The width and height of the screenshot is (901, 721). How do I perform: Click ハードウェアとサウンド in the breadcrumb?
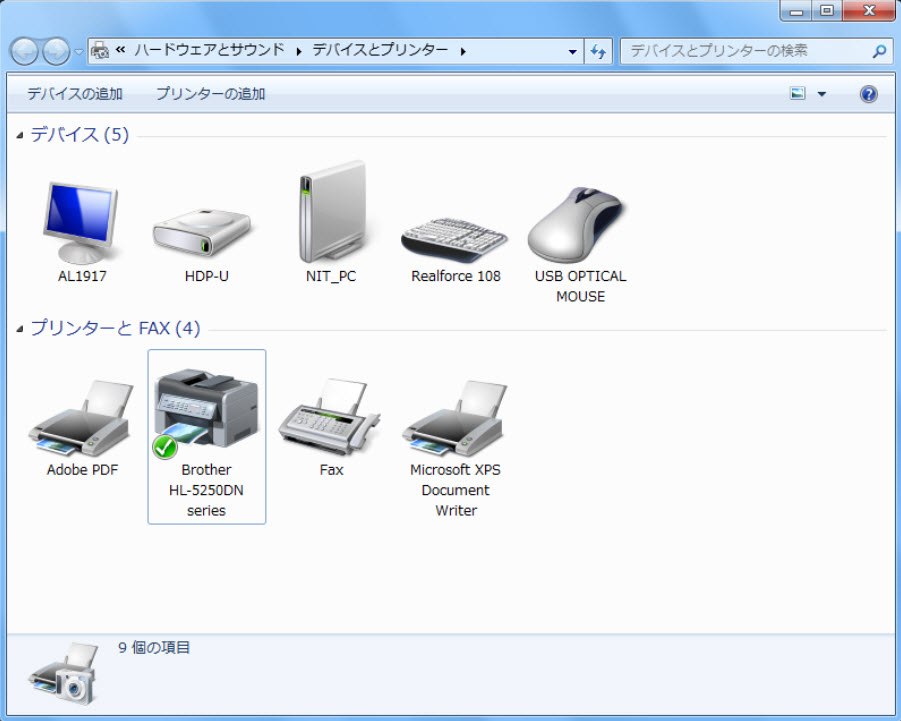(209, 50)
